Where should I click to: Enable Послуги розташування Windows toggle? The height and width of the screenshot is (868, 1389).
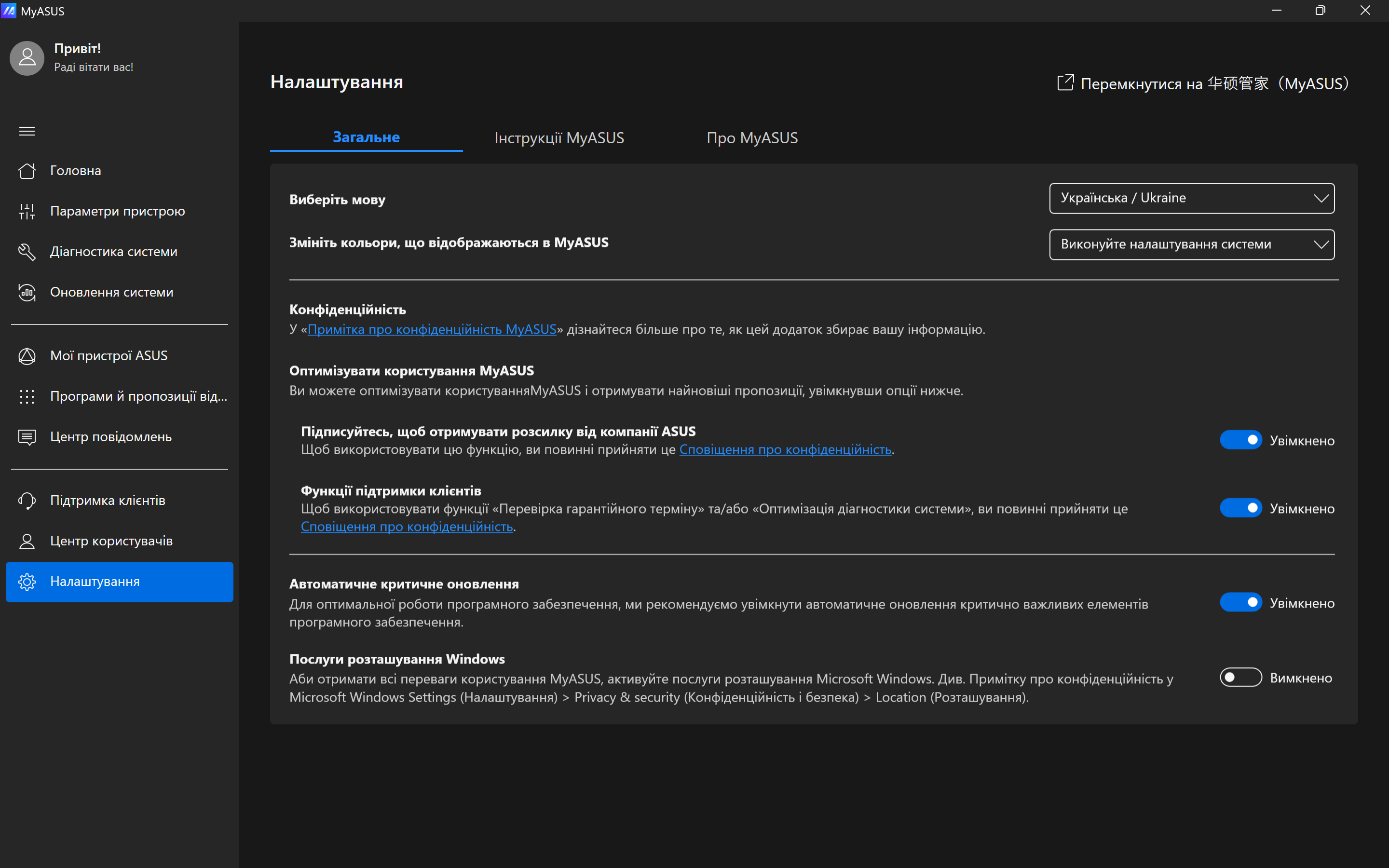click(x=1240, y=678)
